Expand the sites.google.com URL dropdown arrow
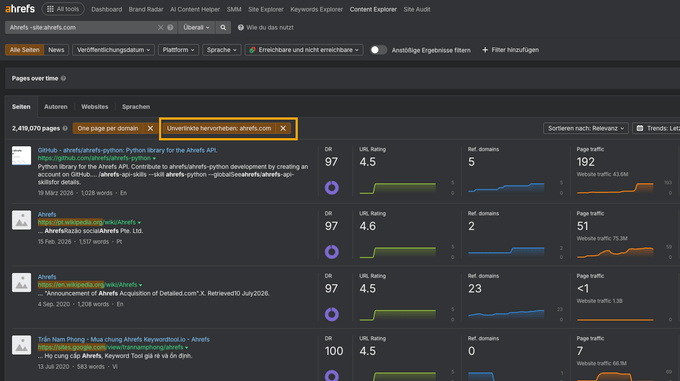Screen dimensions: 680x381 click(x=186, y=348)
